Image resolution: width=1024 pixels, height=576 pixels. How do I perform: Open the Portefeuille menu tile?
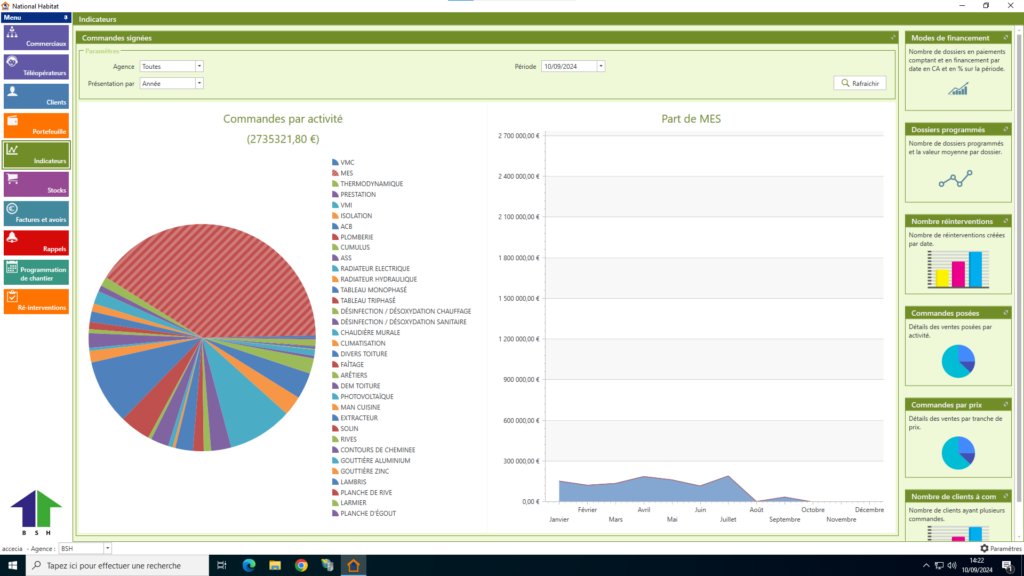click(36, 125)
